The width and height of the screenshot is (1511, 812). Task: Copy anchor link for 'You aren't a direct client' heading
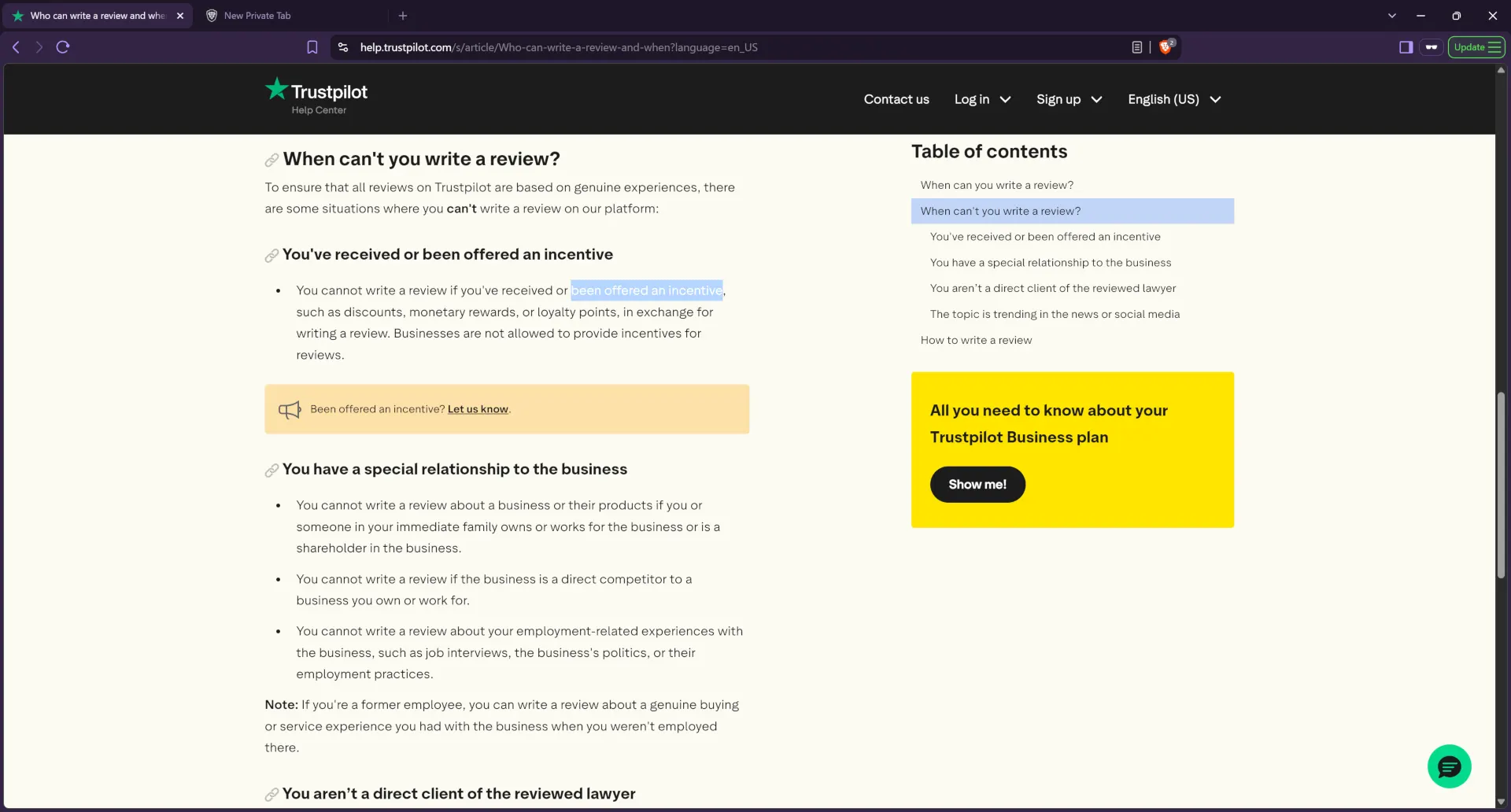(x=272, y=795)
